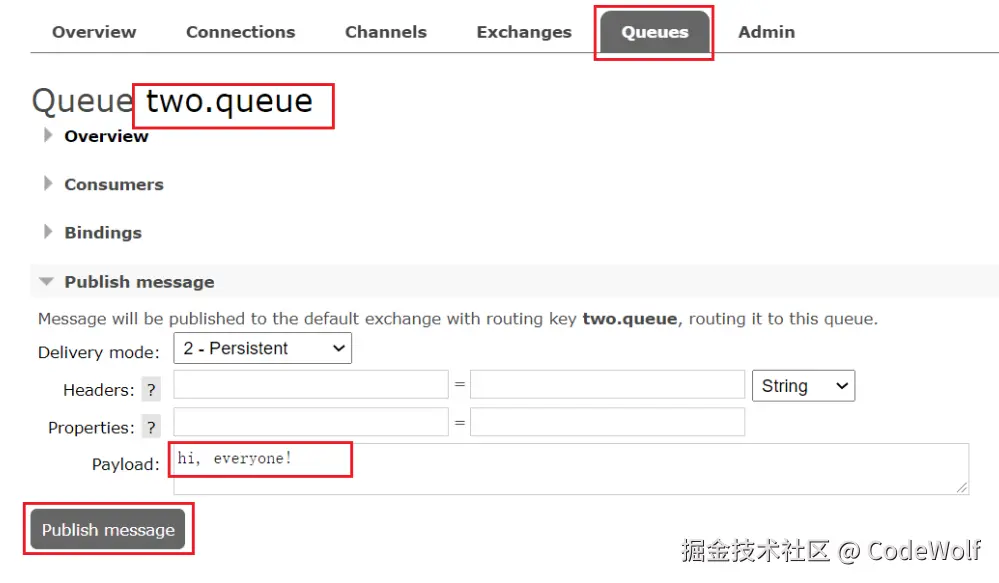Select the Queues tab
The width and height of the screenshot is (999, 583).
pos(655,32)
